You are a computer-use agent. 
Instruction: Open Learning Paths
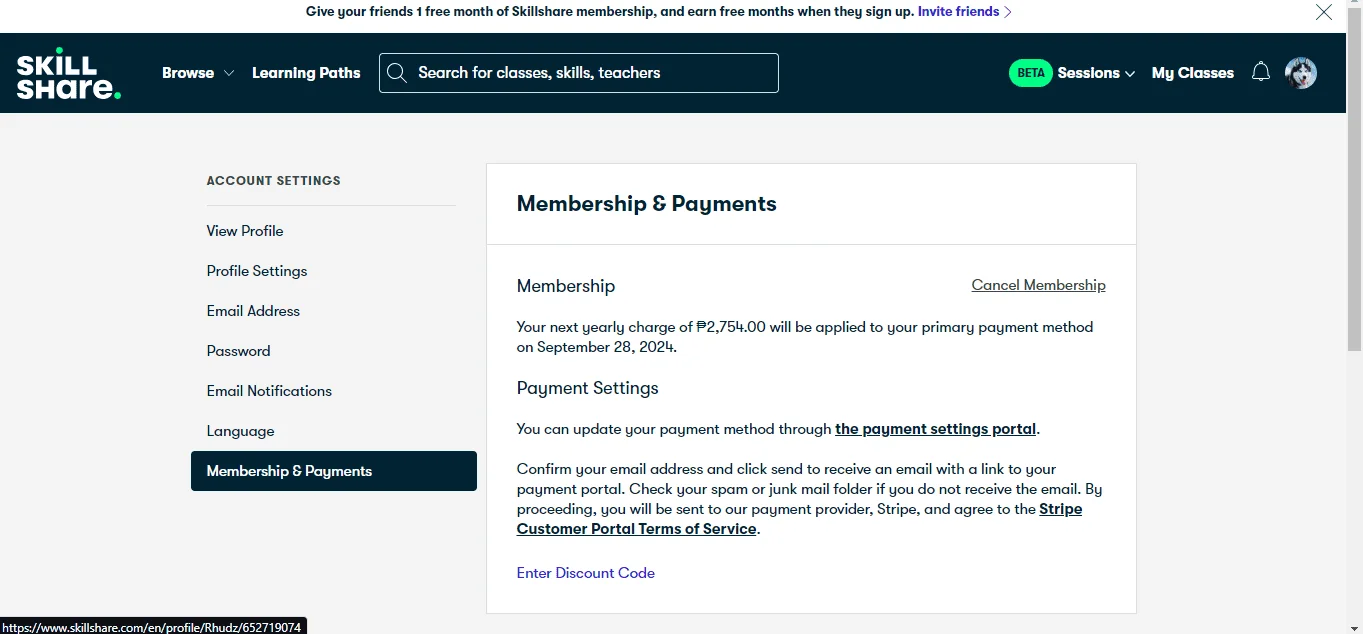(306, 73)
